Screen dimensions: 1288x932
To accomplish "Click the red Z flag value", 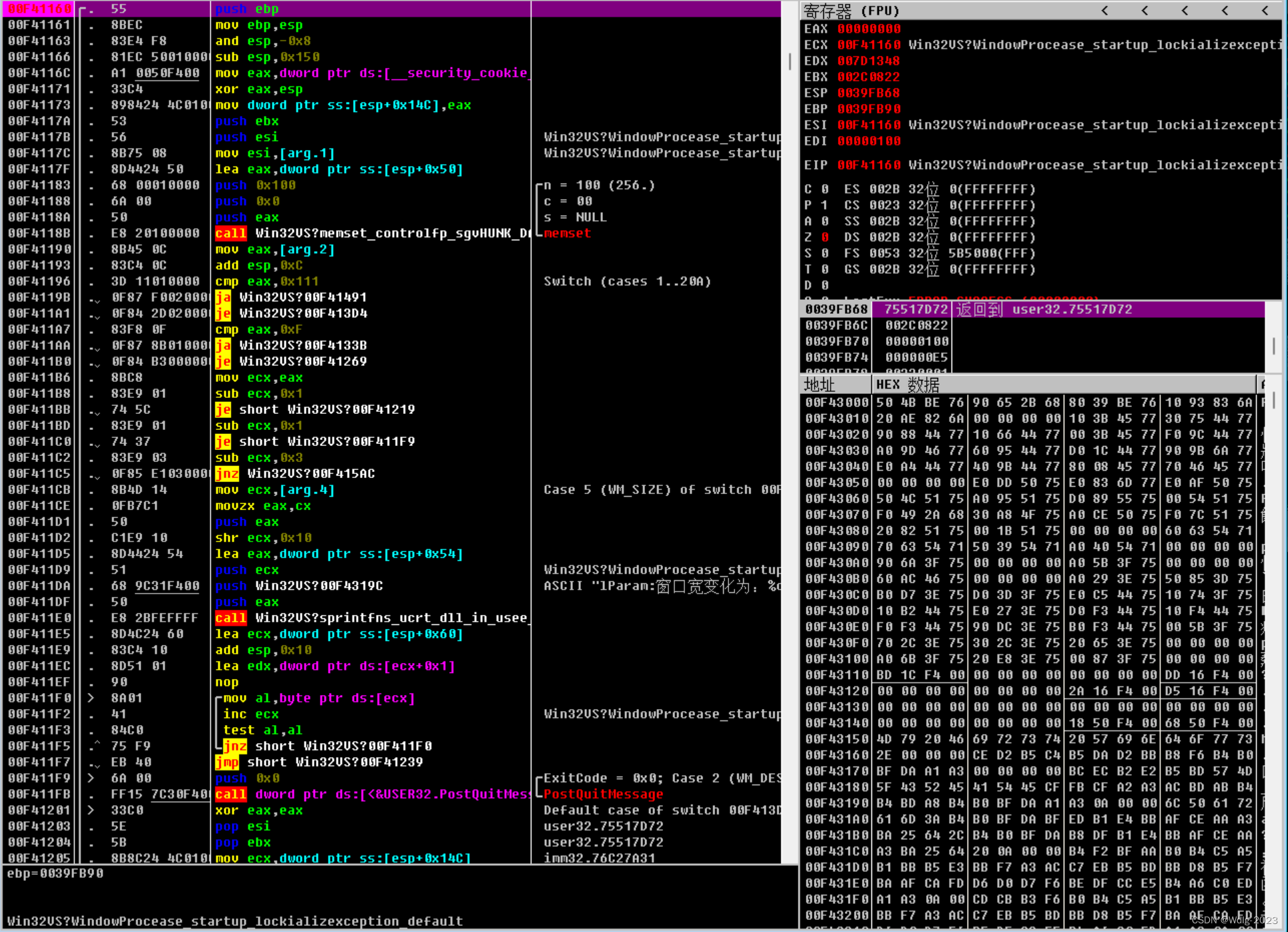I will [x=825, y=238].
